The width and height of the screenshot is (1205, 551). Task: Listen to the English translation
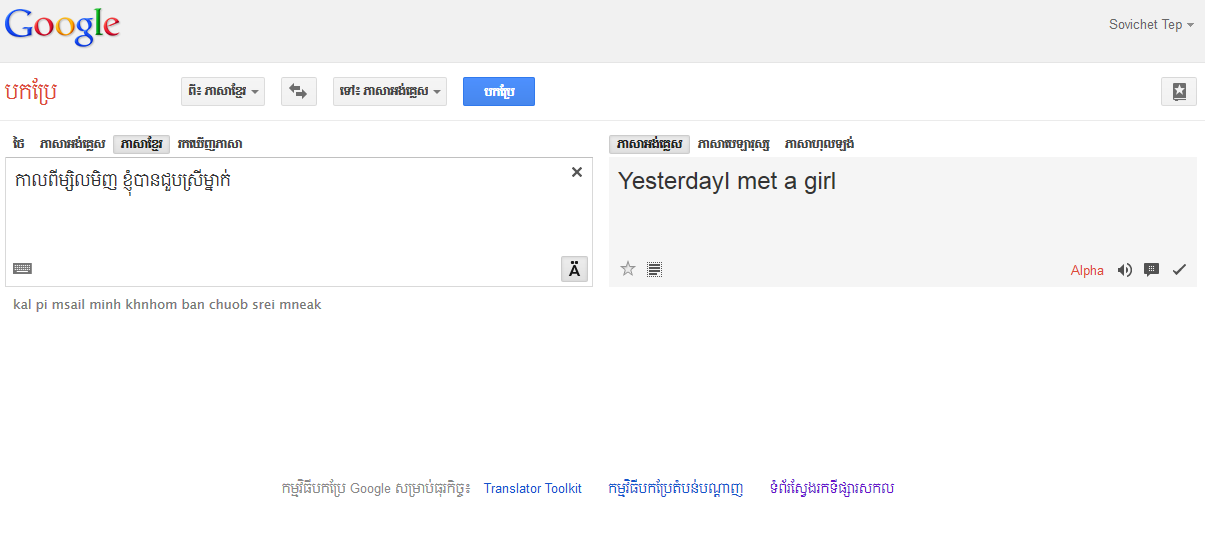pos(1125,270)
